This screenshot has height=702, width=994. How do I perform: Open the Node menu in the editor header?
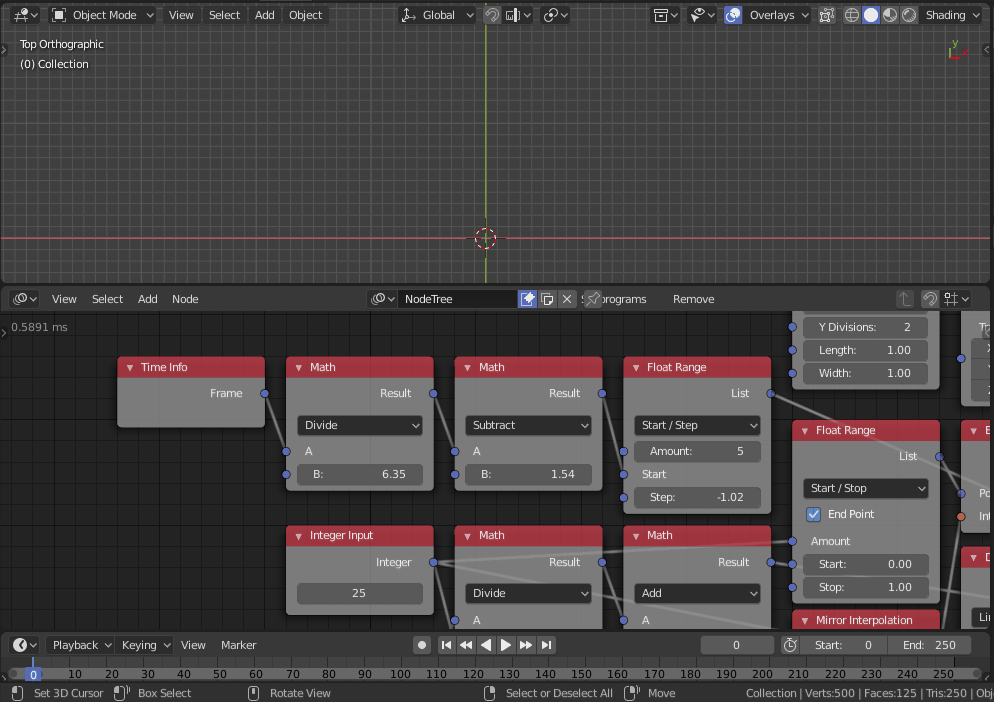coord(185,298)
